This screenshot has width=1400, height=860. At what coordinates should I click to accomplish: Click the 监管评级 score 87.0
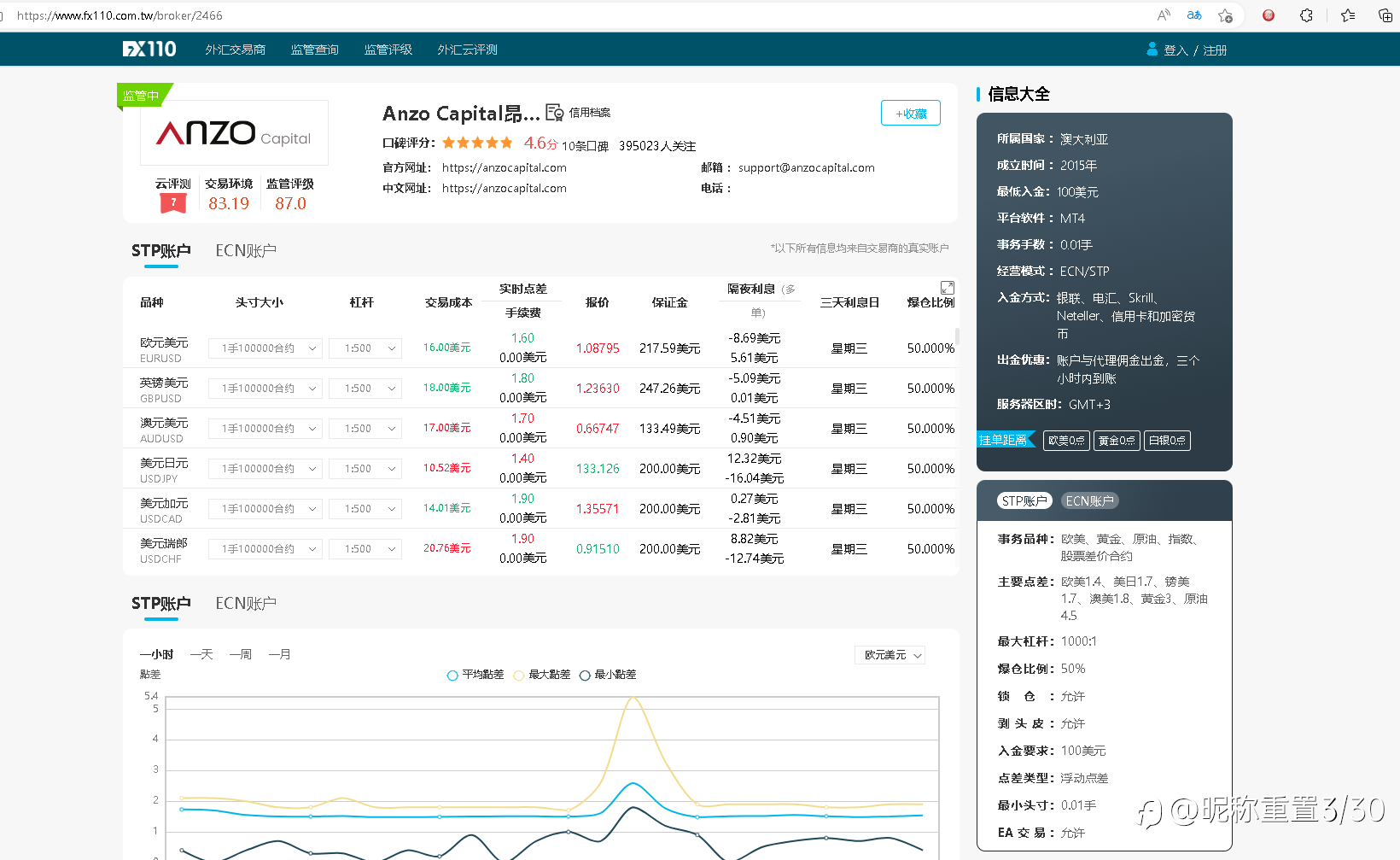(290, 203)
